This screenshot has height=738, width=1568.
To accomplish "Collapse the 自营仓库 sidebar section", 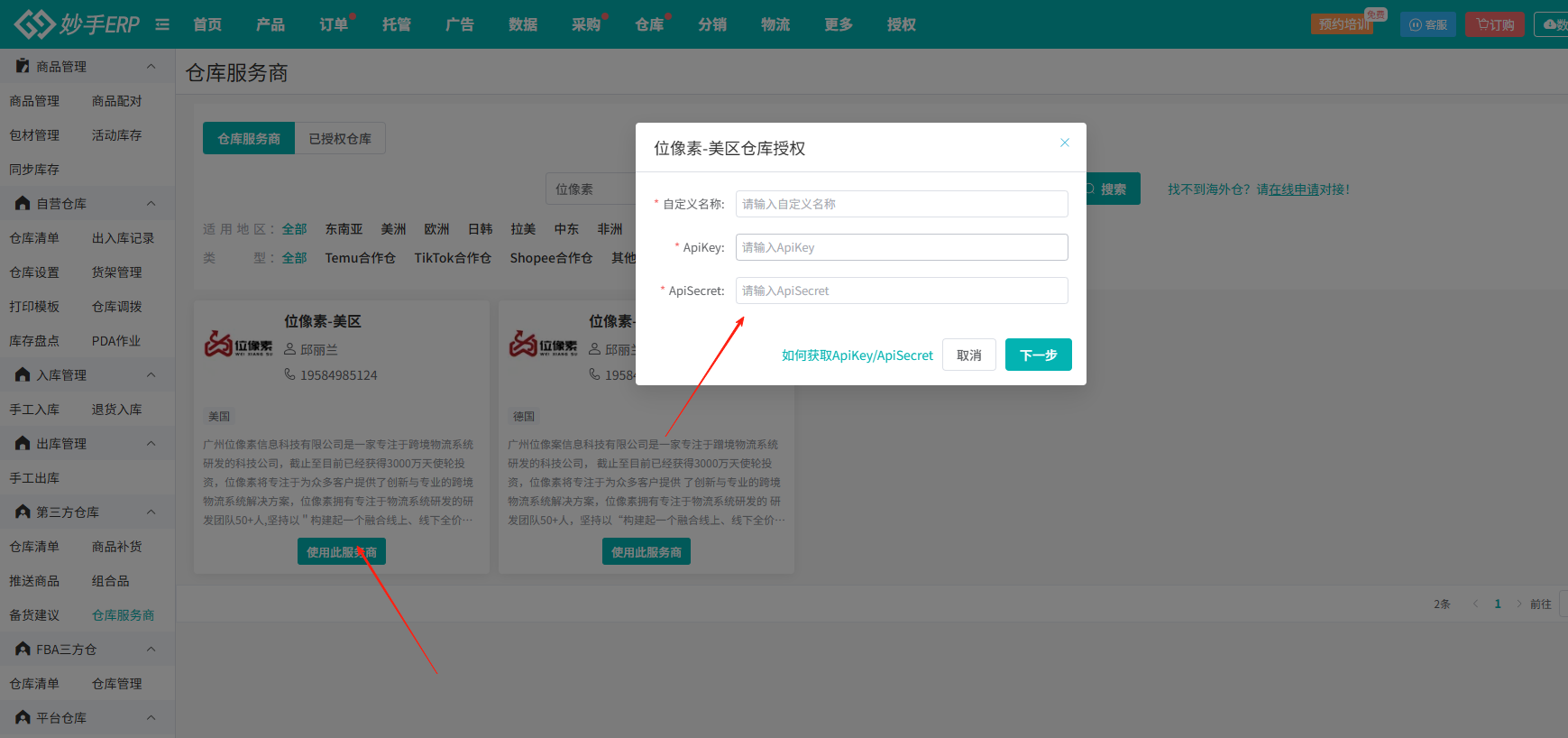I will tap(151, 203).
